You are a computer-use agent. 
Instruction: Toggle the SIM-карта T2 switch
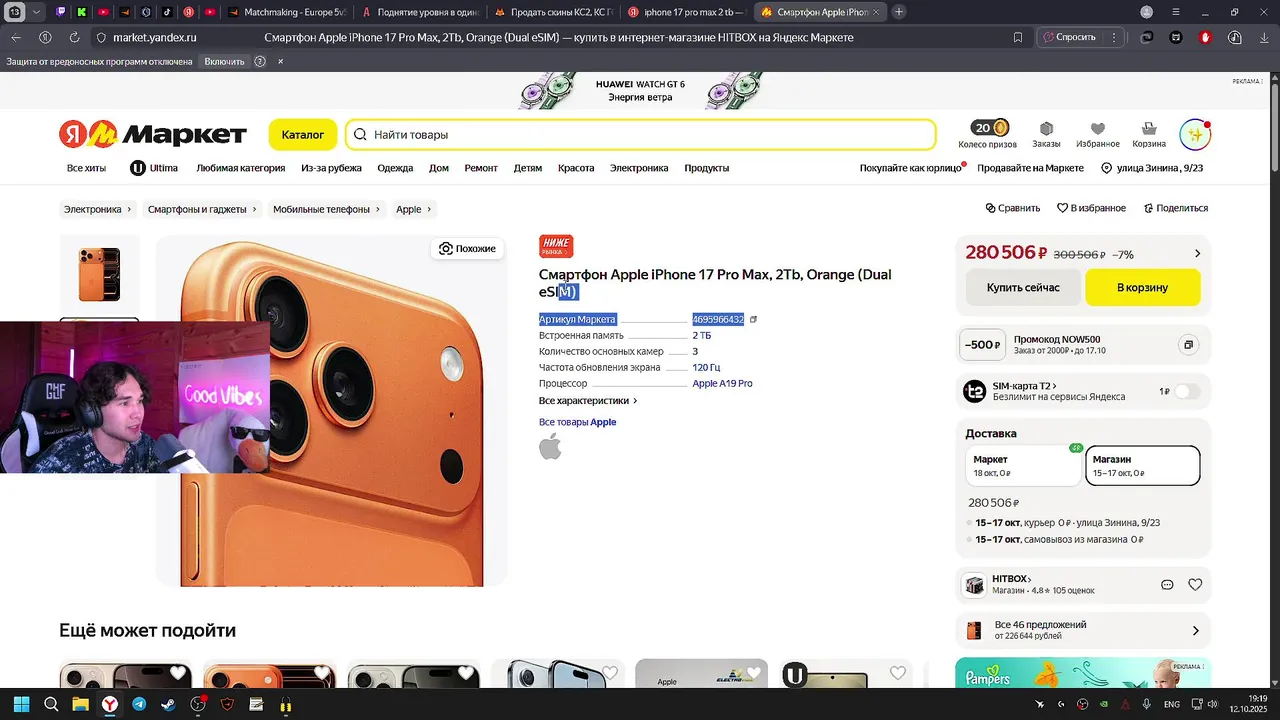tap(1186, 391)
